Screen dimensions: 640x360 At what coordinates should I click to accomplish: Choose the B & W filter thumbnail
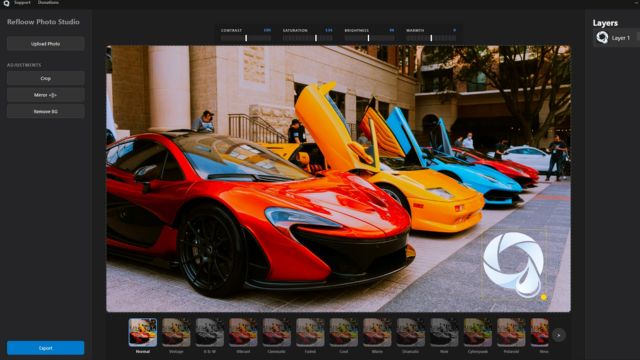(x=209, y=332)
